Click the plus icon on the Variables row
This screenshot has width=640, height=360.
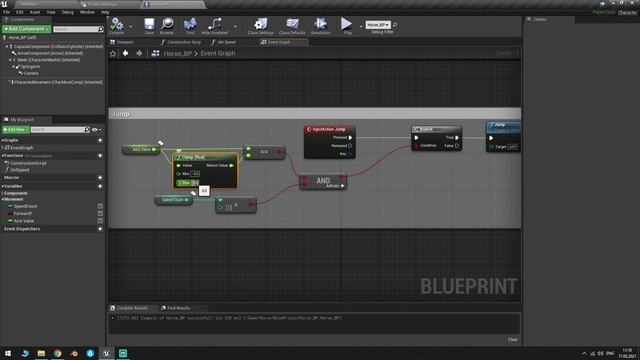point(100,186)
